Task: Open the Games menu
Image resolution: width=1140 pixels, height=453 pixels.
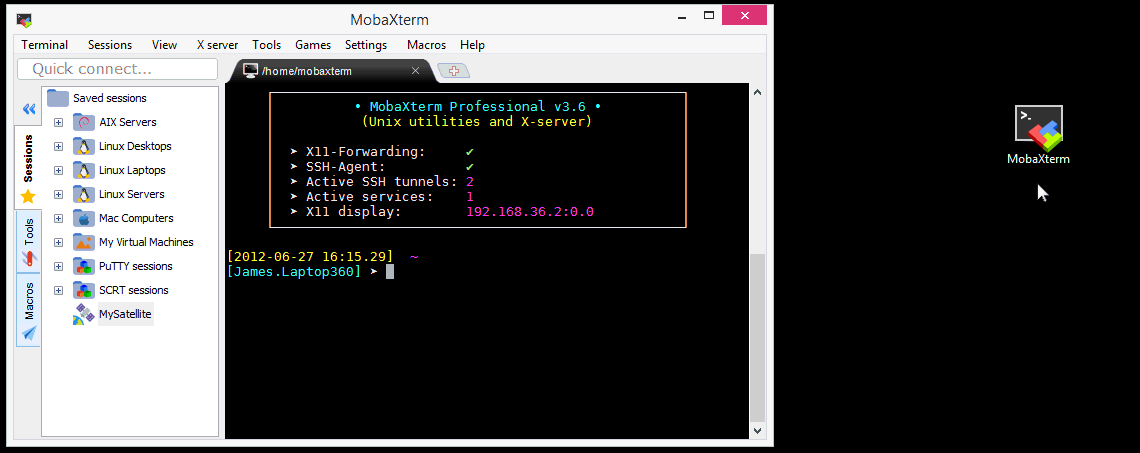Action: 313,45
